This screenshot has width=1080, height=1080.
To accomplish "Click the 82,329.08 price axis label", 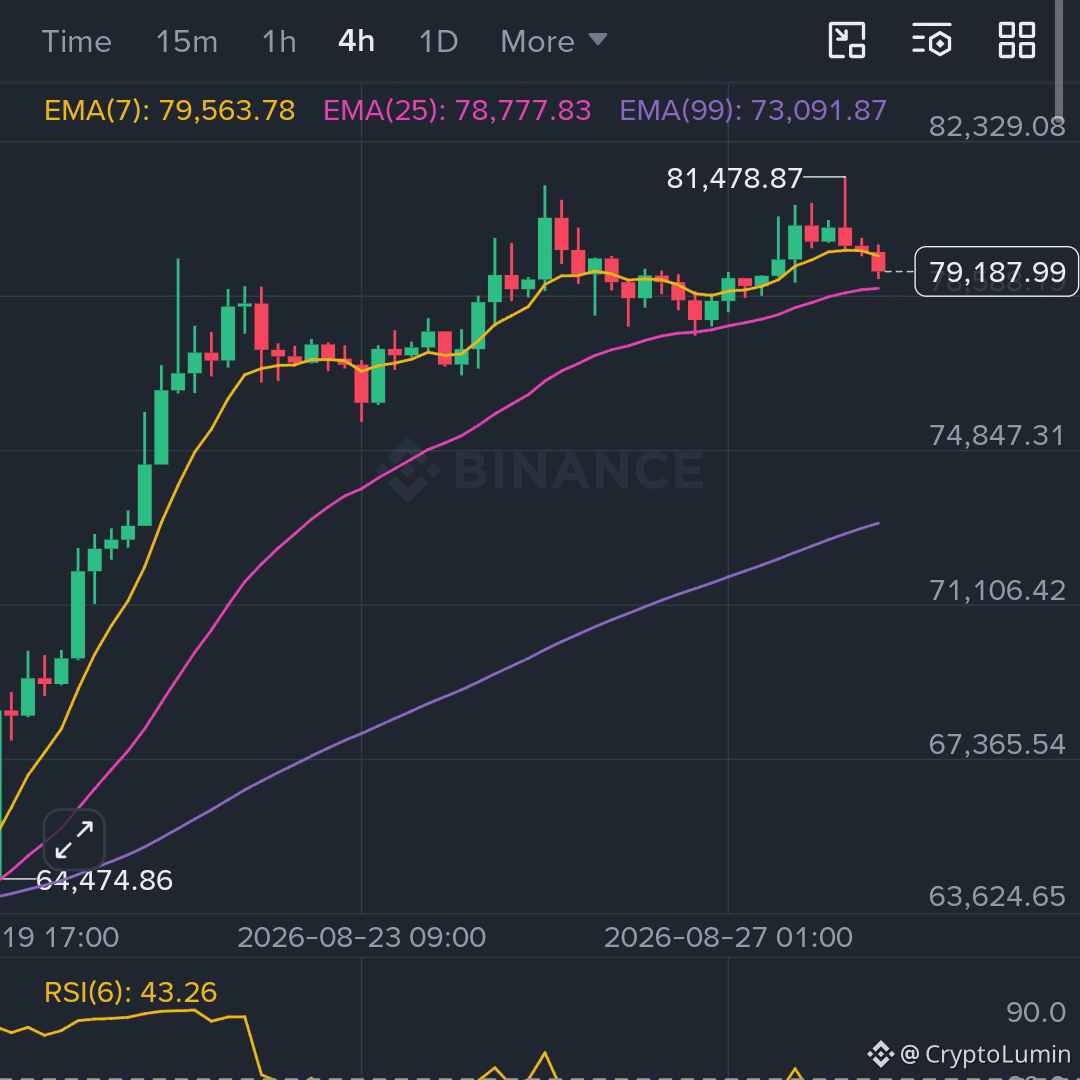I will click(x=997, y=127).
